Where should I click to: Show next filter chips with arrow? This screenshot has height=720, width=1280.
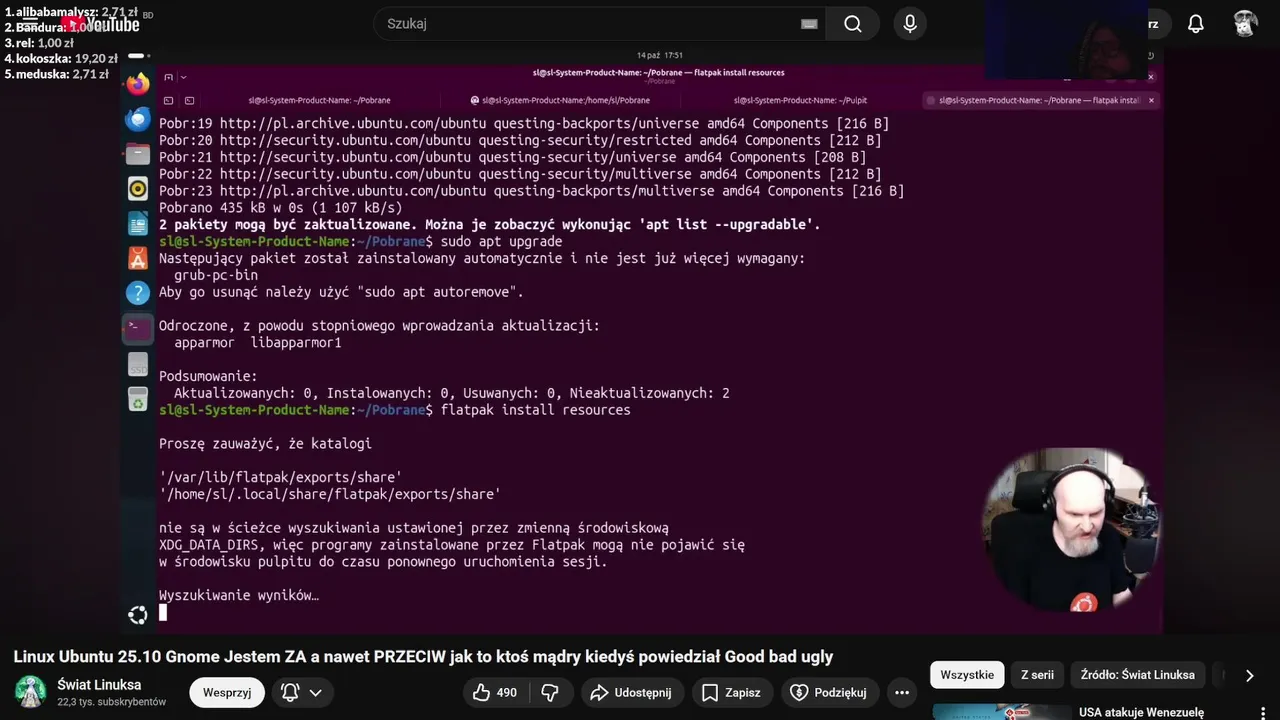tap(1249, 675)
